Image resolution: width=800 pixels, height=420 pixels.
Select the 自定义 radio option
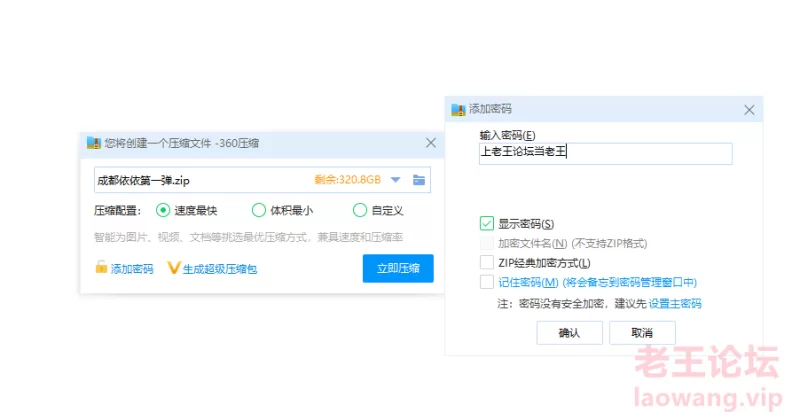click(x=360, y=210)
